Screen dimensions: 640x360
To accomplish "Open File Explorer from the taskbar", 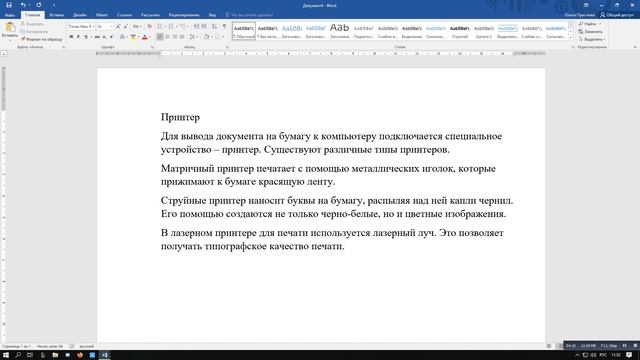I will click(55, 355).
